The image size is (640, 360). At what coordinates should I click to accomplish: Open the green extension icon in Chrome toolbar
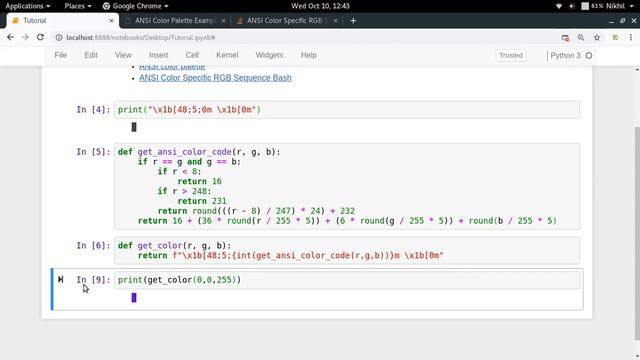pos(616,38)
